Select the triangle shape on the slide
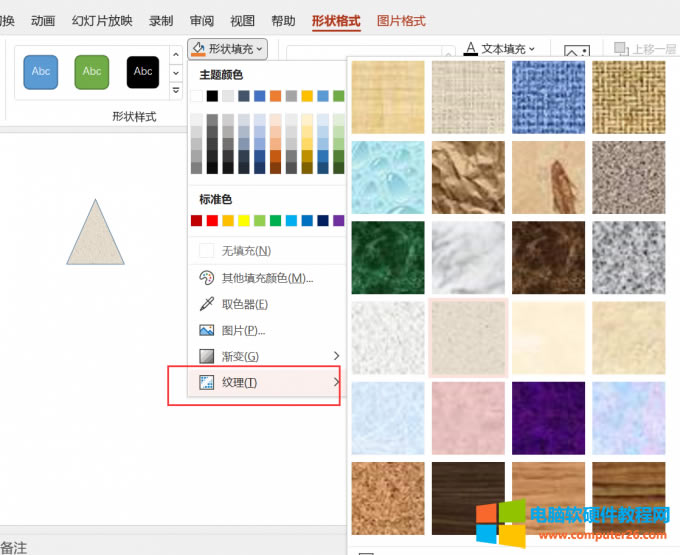 95,238
